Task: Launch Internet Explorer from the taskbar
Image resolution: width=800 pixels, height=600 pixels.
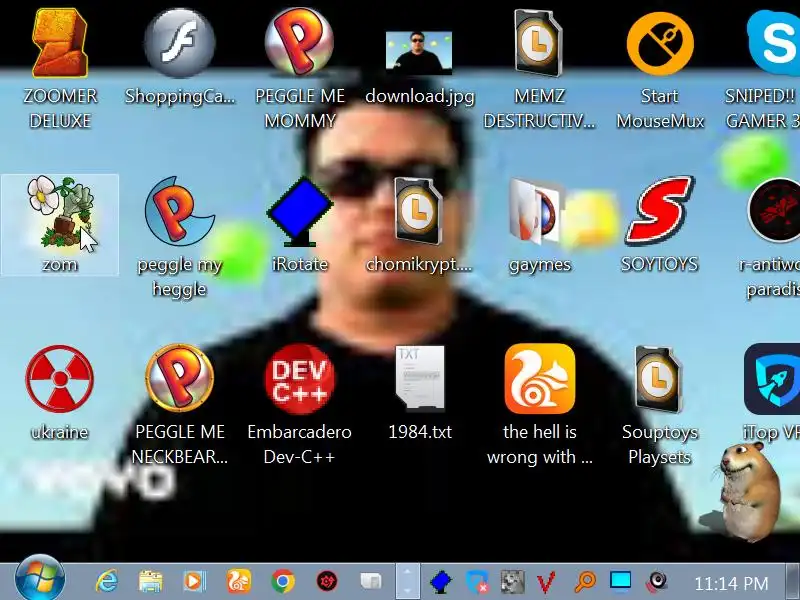Action: [x=107, y=581]
